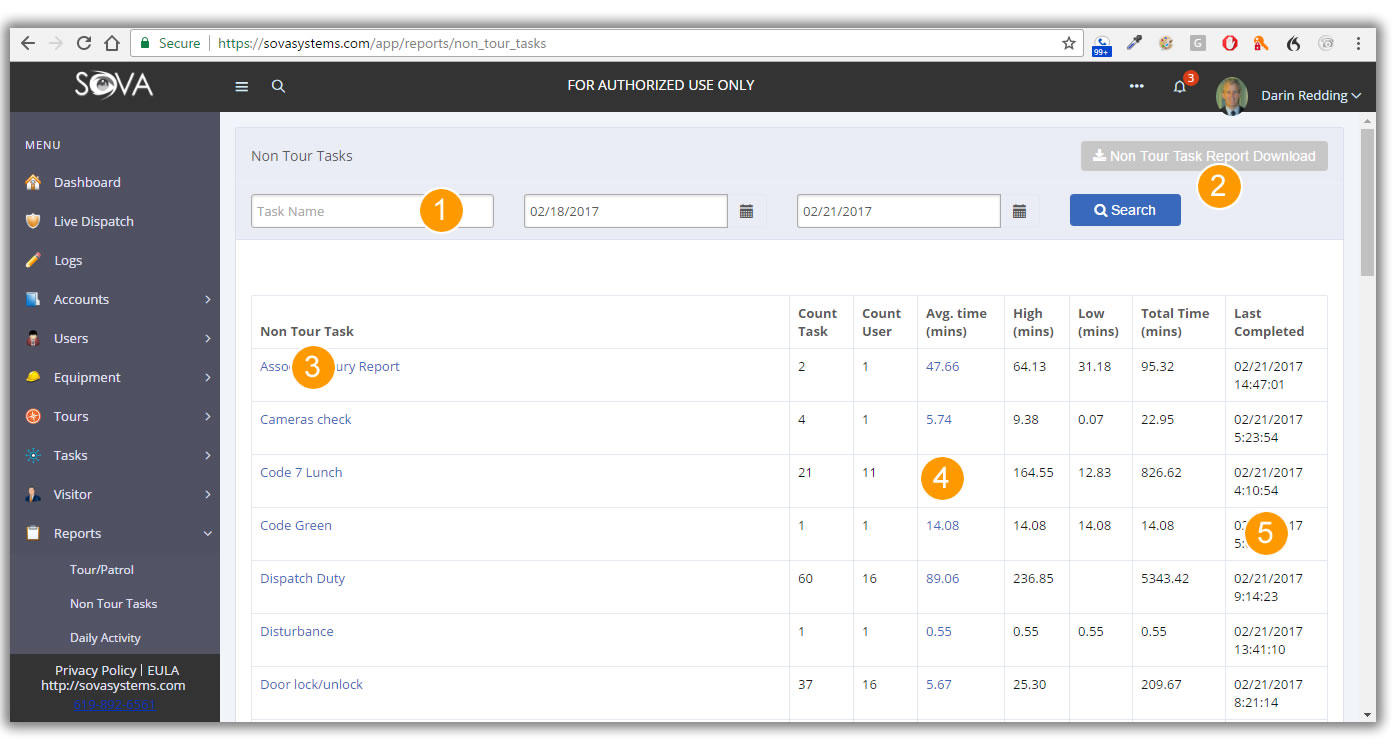The height and width of the screenshot is (750, 1400).
Task: Select total time value 5343.42
Action: [1164, 578]
